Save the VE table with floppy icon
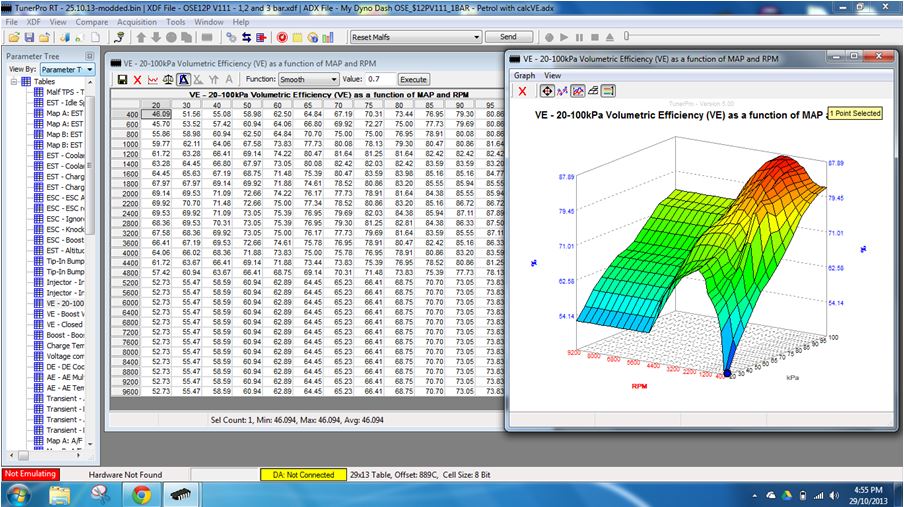904x507 pixels. coord(122,80)
